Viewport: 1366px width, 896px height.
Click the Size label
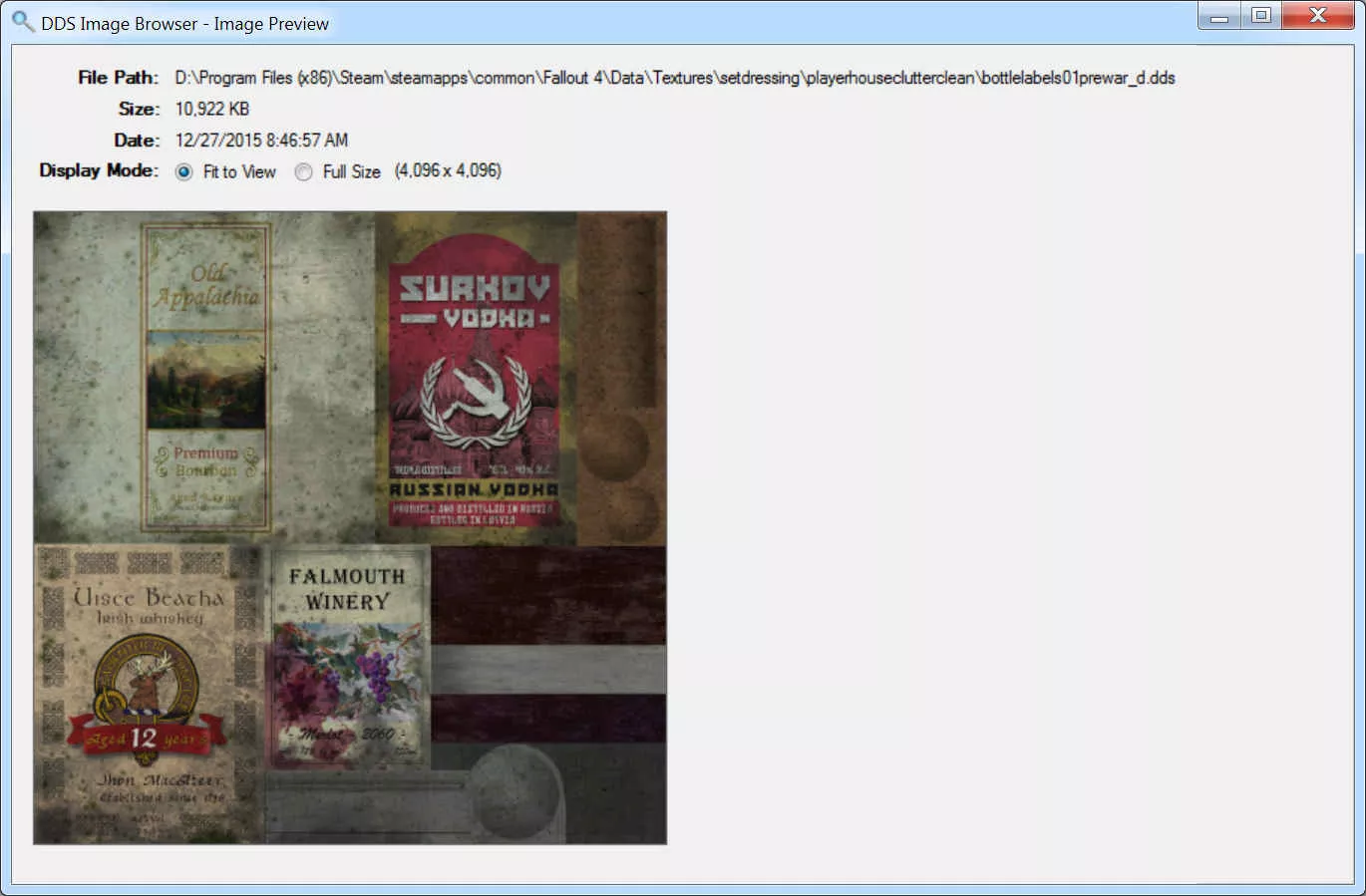pyautogui.click(x=139, y=109)
